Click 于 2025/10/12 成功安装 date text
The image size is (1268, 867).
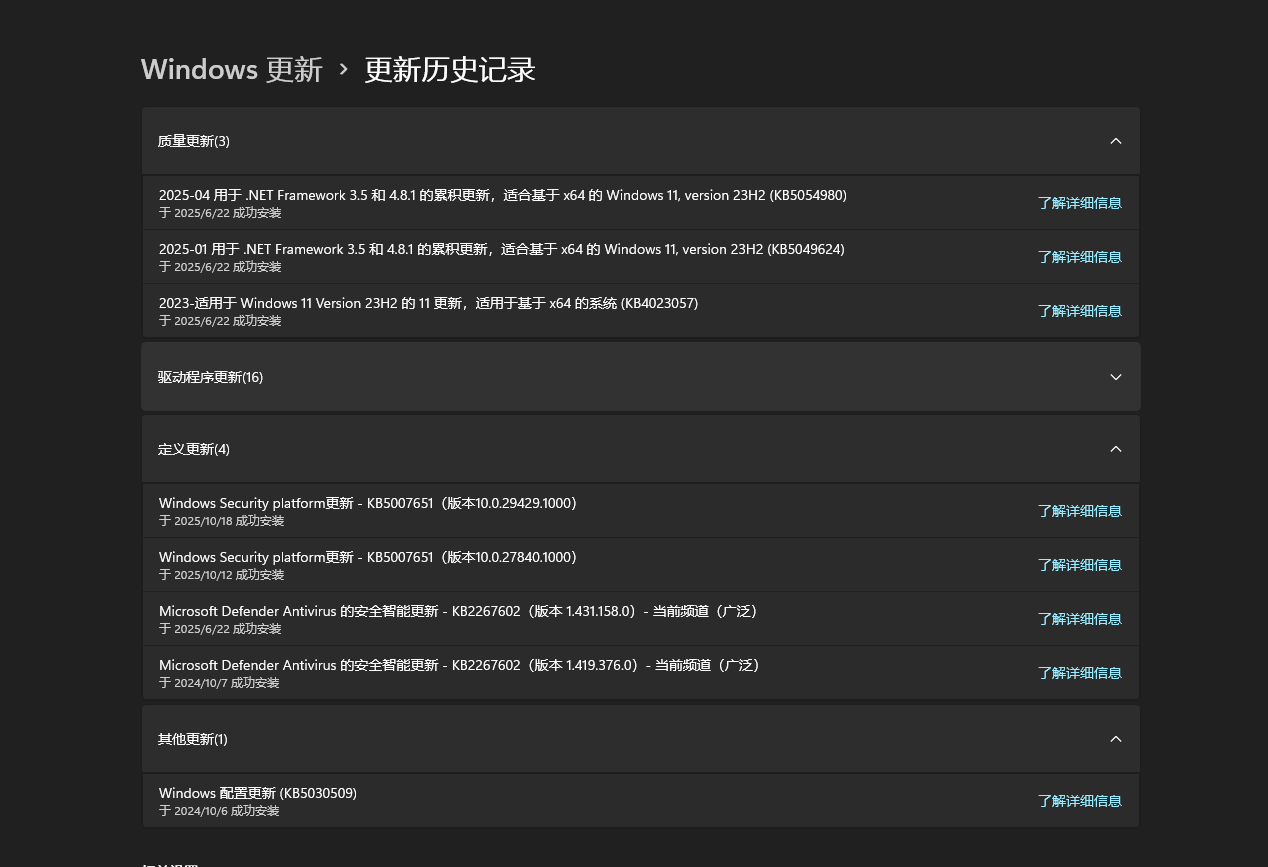click(x=222, y=575)
